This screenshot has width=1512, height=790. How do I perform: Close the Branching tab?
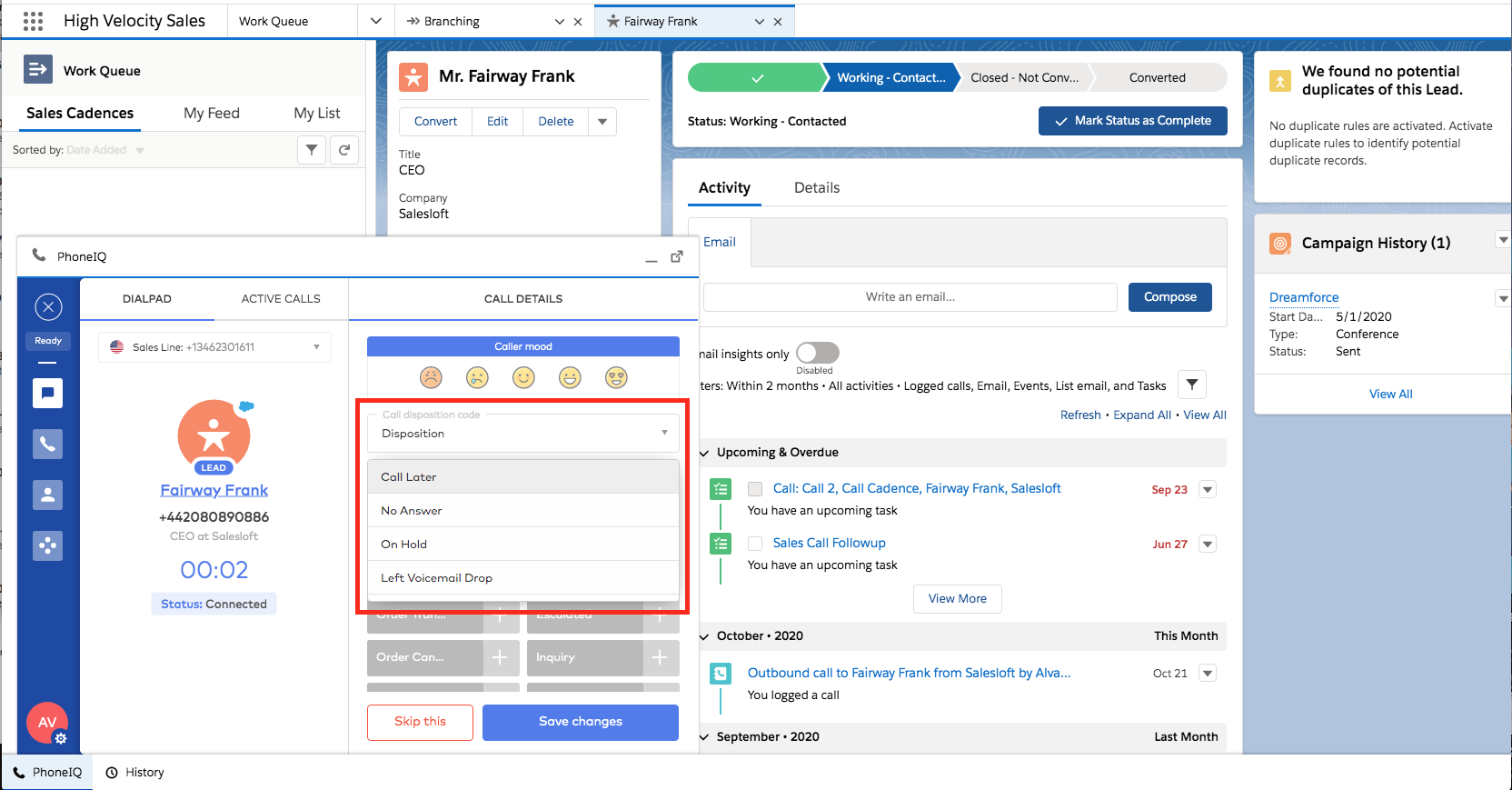tap(578, 22)
